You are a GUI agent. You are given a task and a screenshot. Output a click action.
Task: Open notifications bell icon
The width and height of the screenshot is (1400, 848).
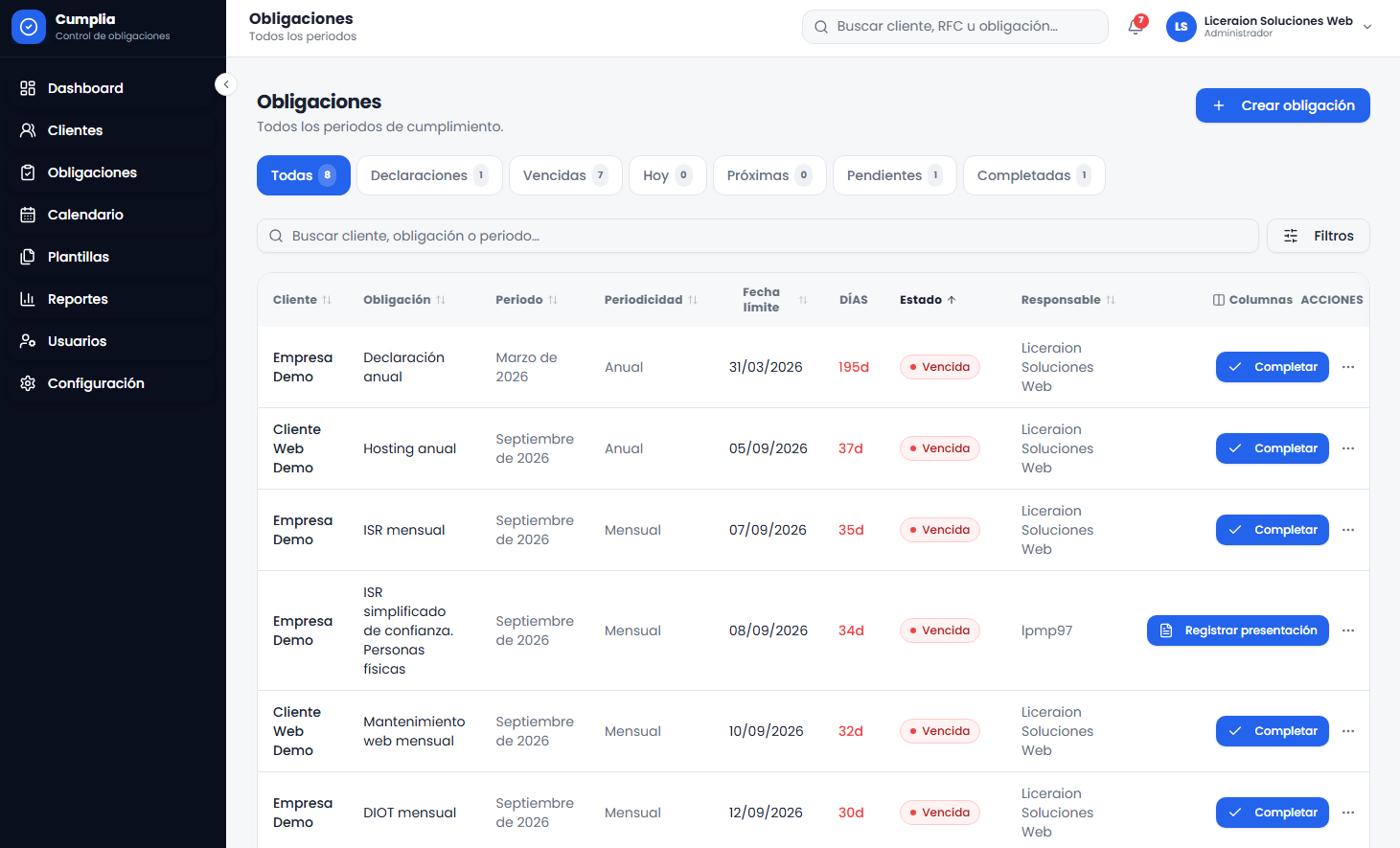tap(1136, 26)
